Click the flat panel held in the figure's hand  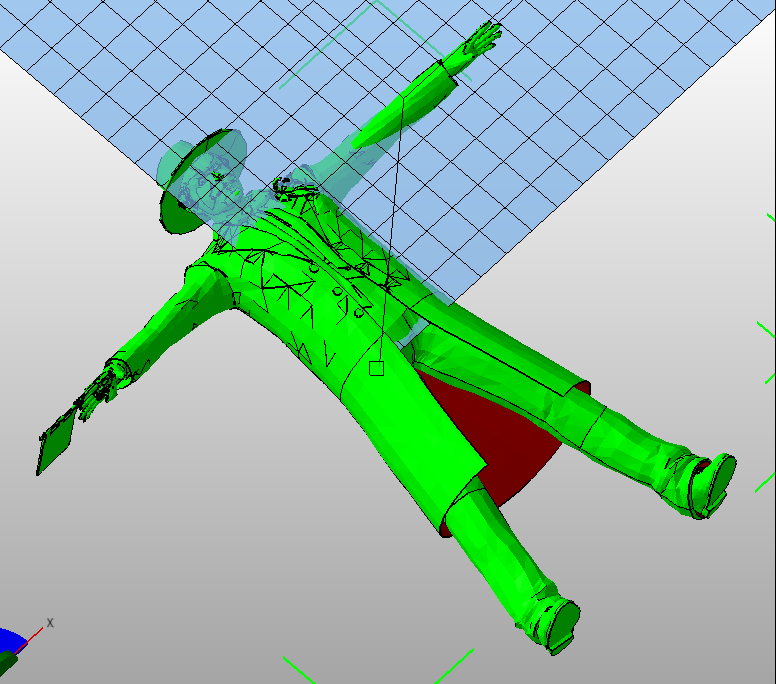coord(55,441)
